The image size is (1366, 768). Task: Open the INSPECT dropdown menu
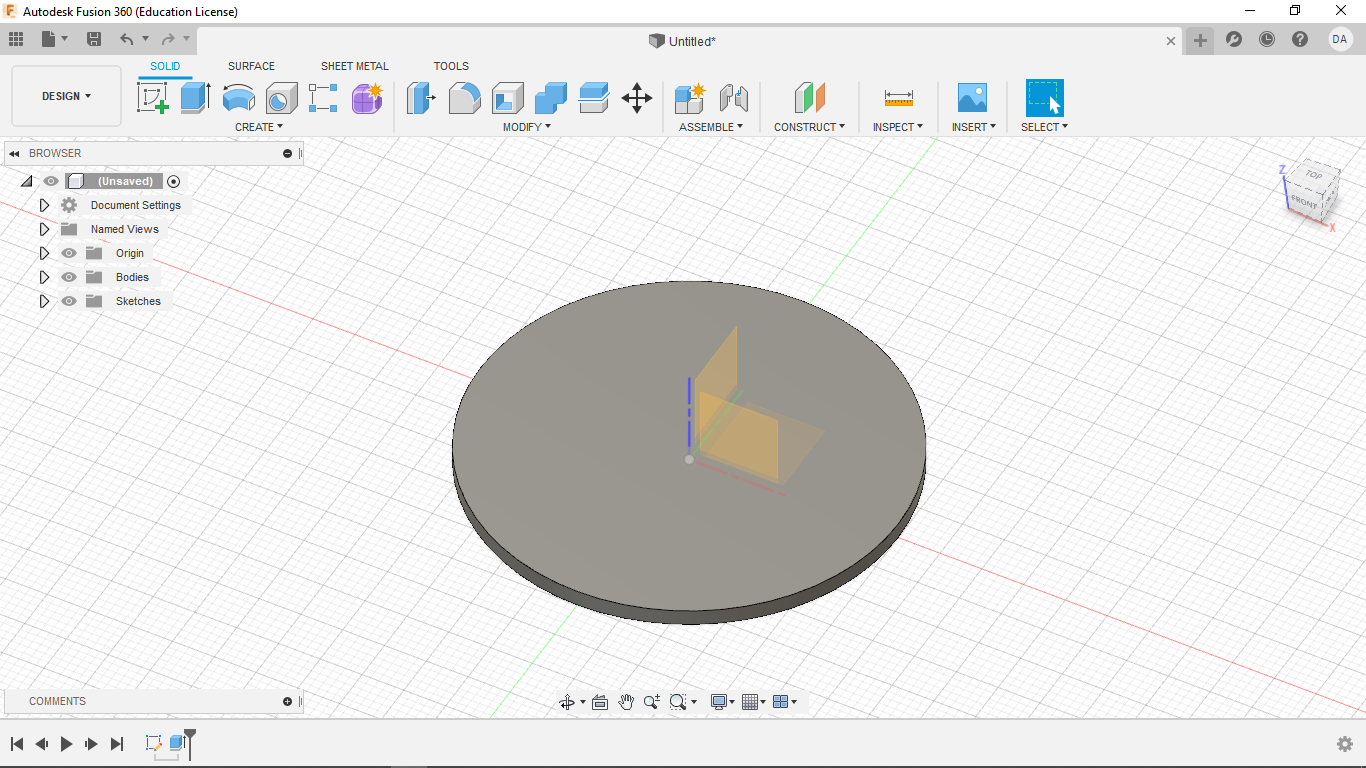[898, 127]
